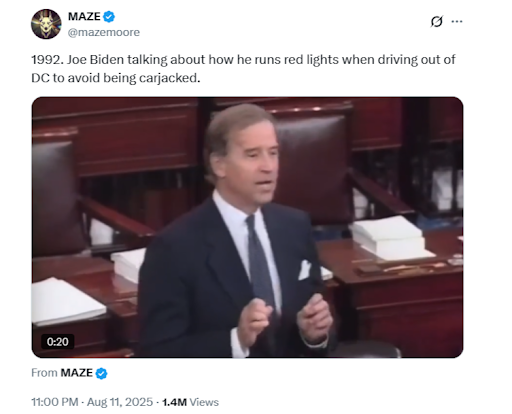Viewport: 512px width, 414px height.
Task: Click the 0:20 video duration badge
Action: 58,342
